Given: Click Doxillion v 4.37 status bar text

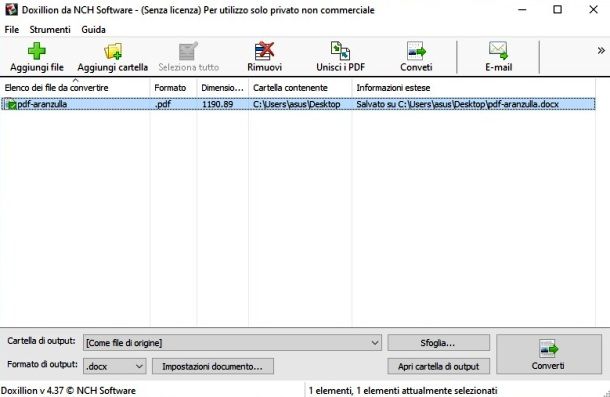Looking at the screenshot, I should click(x=68, y=390).
